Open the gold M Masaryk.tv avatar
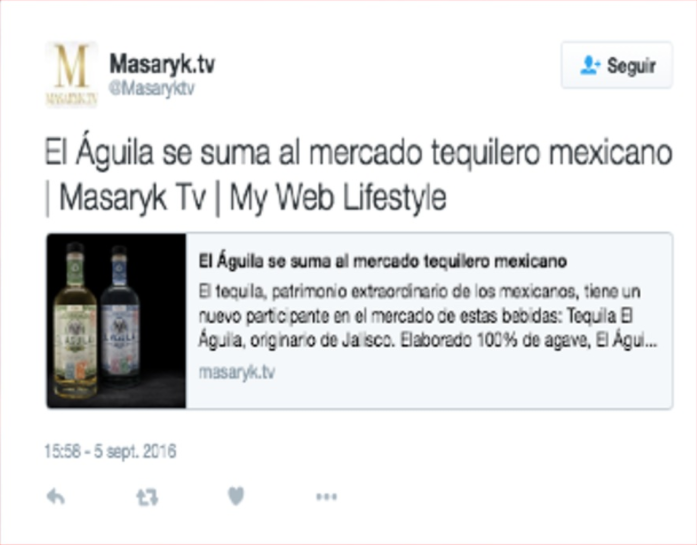This screenshot has width=697, height=545. [71, 74]
